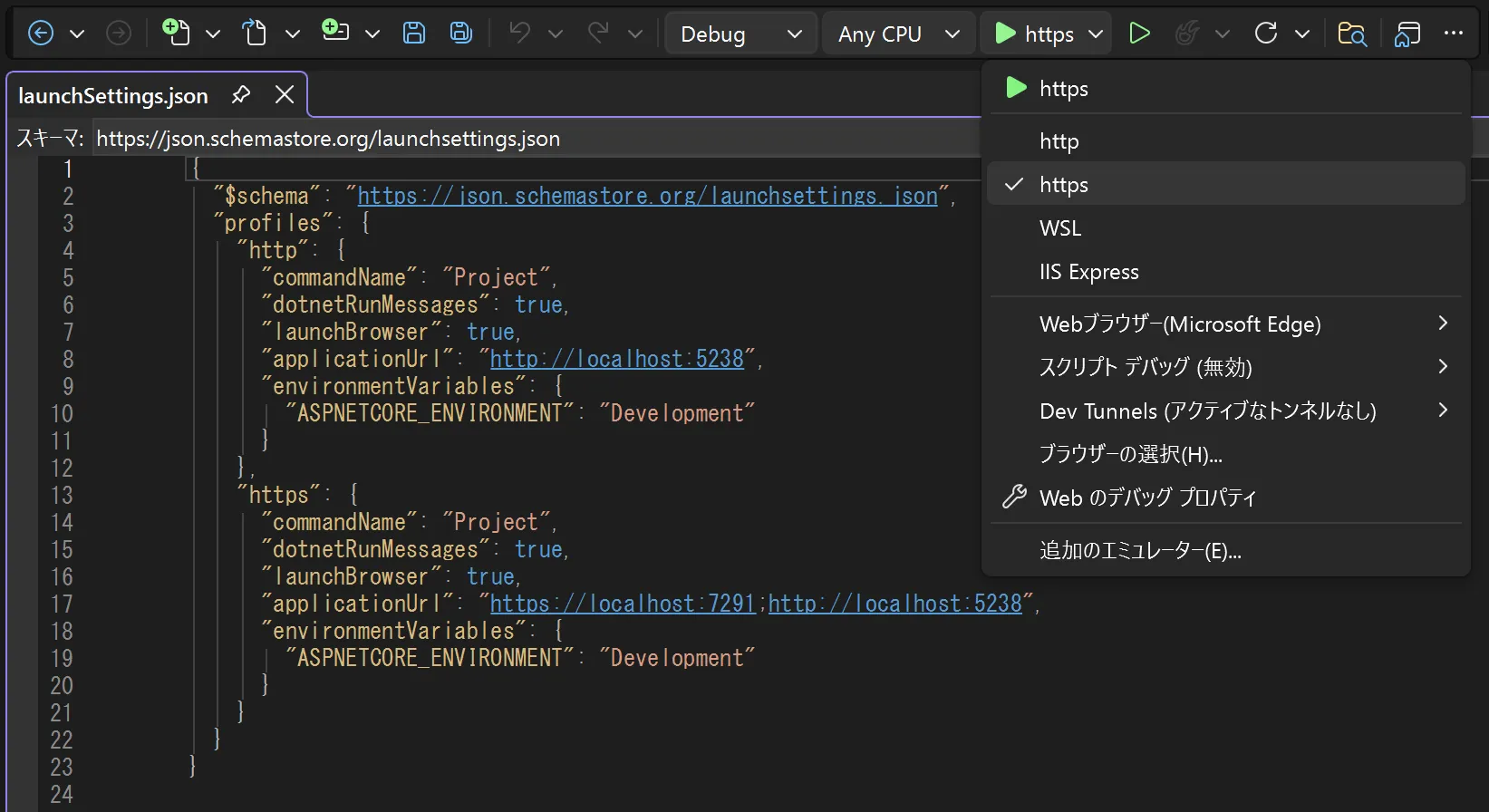Expand the navigate backward history dropdown
The height and width of the screenshot is (812, 1489).
pyautogui.click(x=78, y=34)
